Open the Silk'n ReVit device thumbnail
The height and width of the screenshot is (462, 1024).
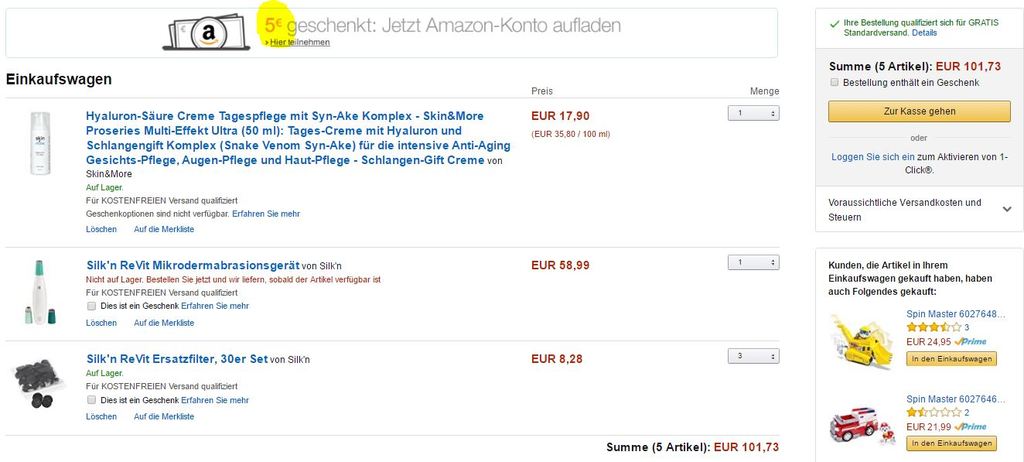coord(40,292)
